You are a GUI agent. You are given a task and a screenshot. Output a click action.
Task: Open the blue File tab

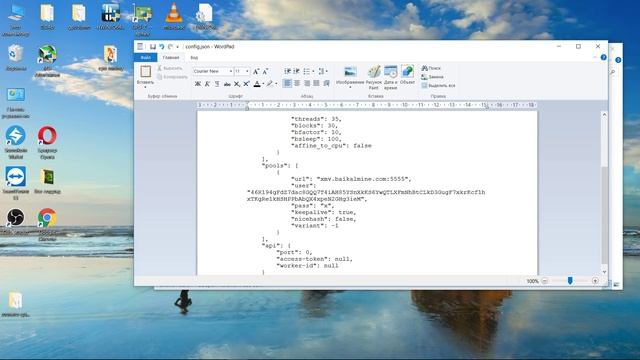(146, 58)
